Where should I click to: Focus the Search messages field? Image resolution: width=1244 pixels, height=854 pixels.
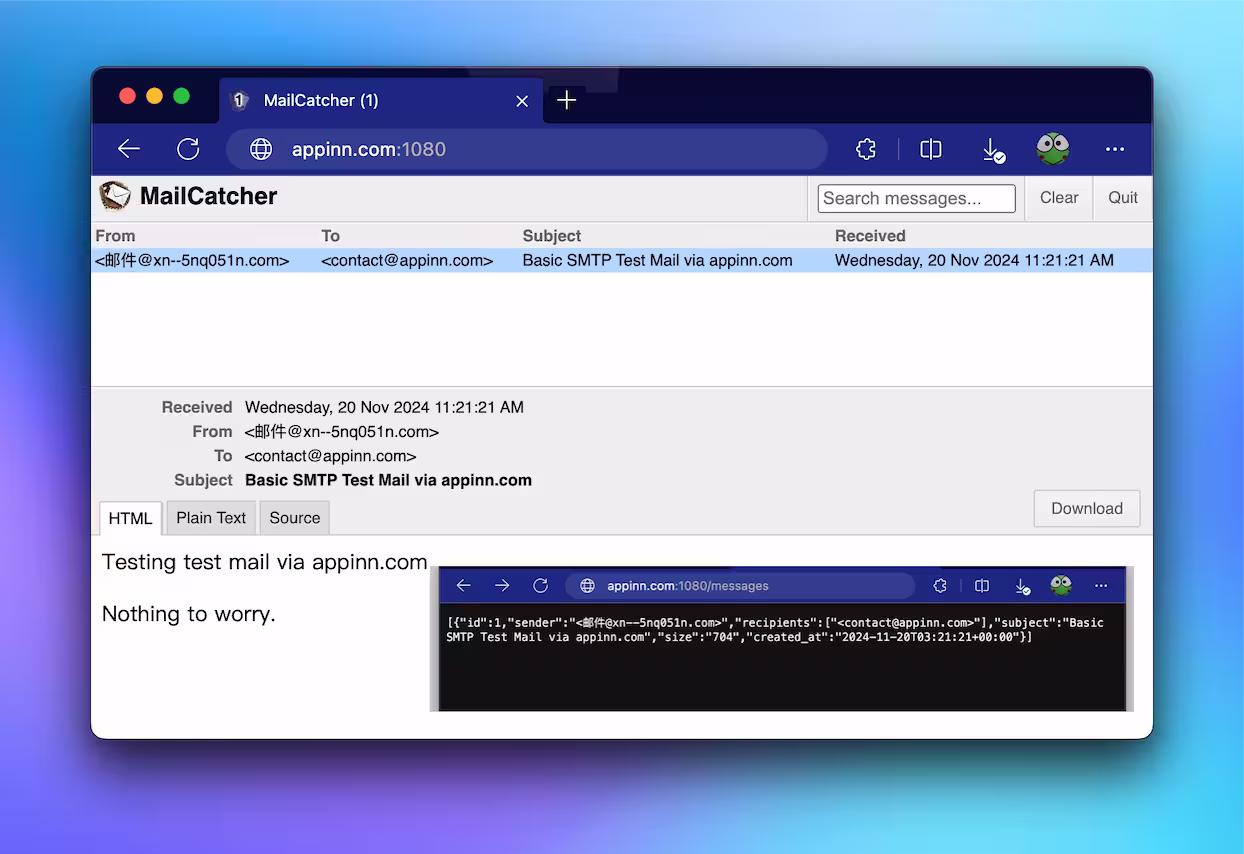pyautogui.click(x=916, y=198)
